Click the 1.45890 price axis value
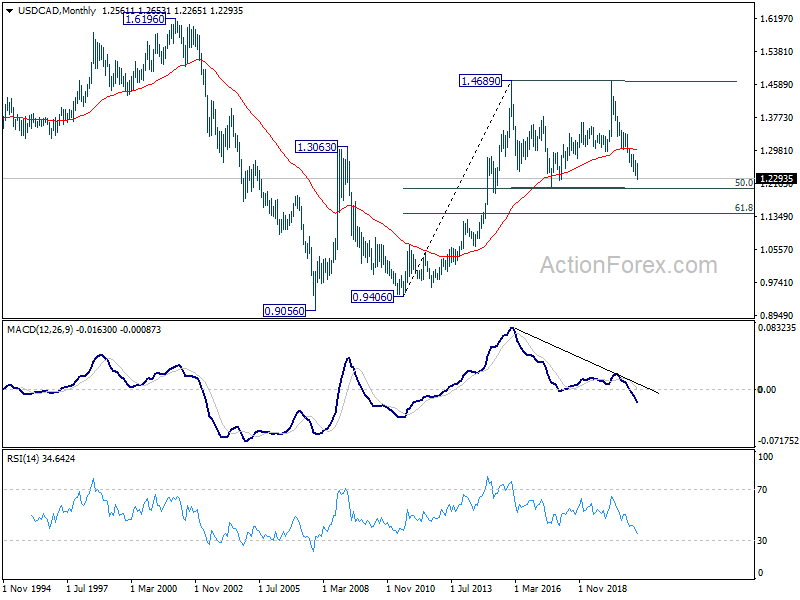800x600 pixels. pyautogui.click(x=777, y=85)
